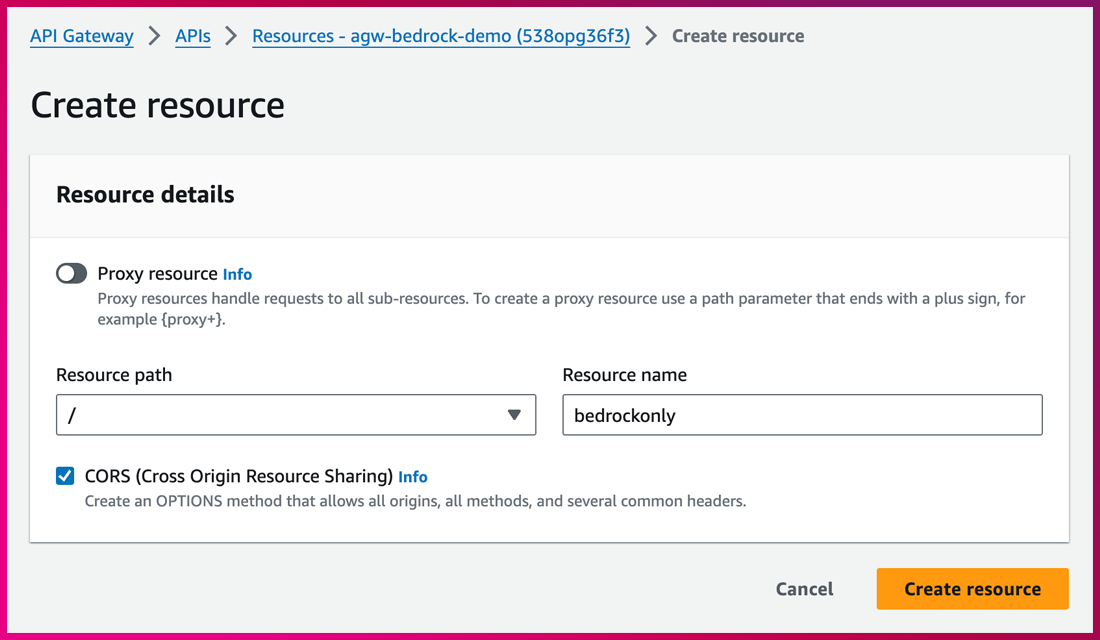Click the Create resource page title
The height and width of the screenshot is (640, 1100).
tap(158, 105)
